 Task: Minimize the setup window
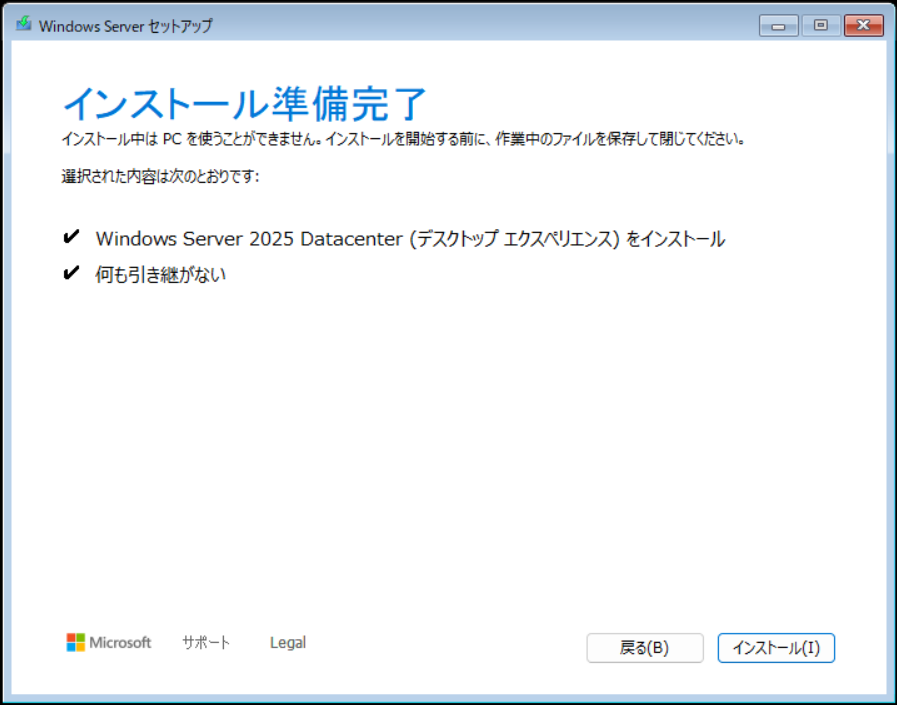click(779, 25)
